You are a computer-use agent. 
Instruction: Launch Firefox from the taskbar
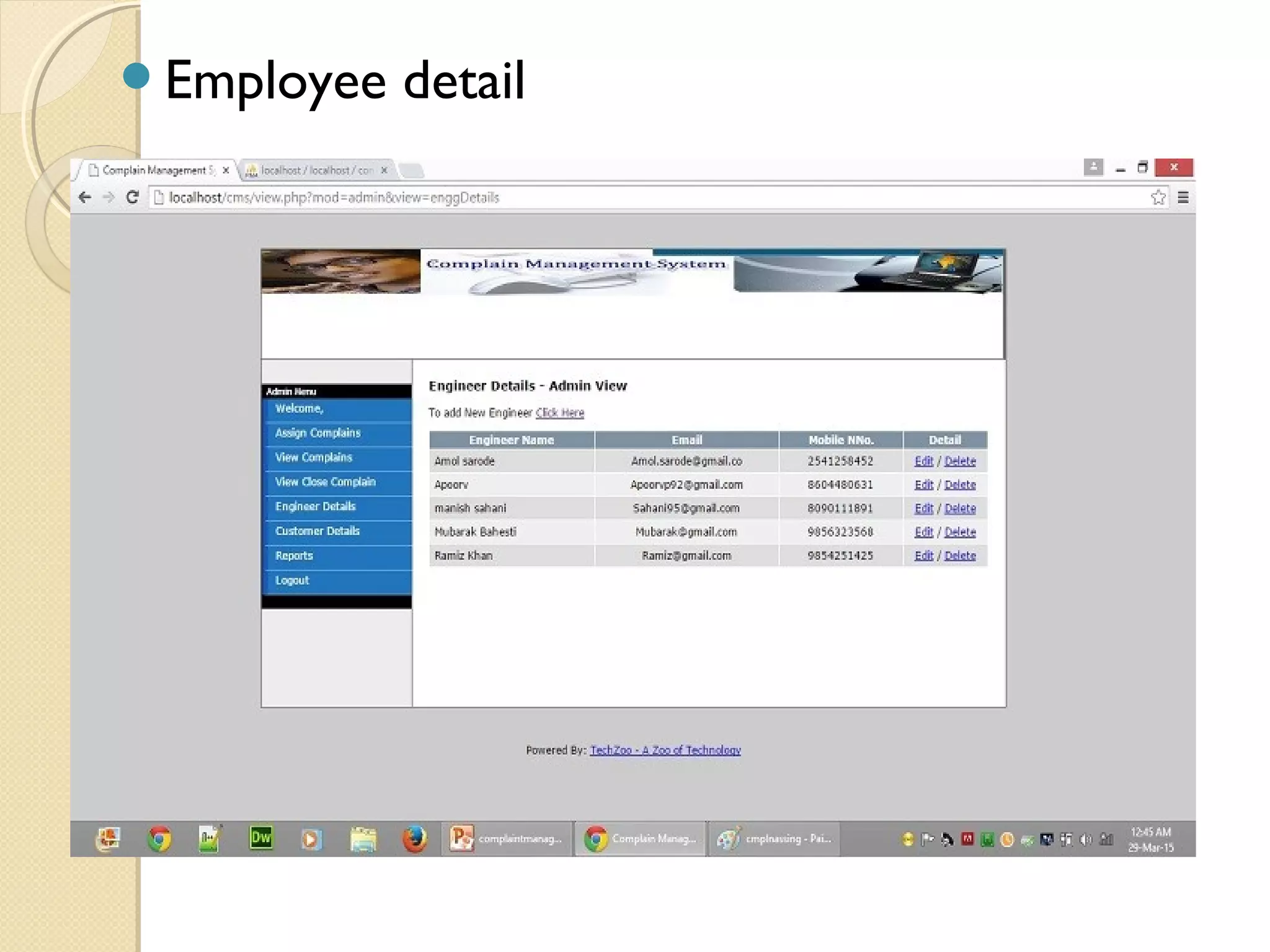(415, 840)
